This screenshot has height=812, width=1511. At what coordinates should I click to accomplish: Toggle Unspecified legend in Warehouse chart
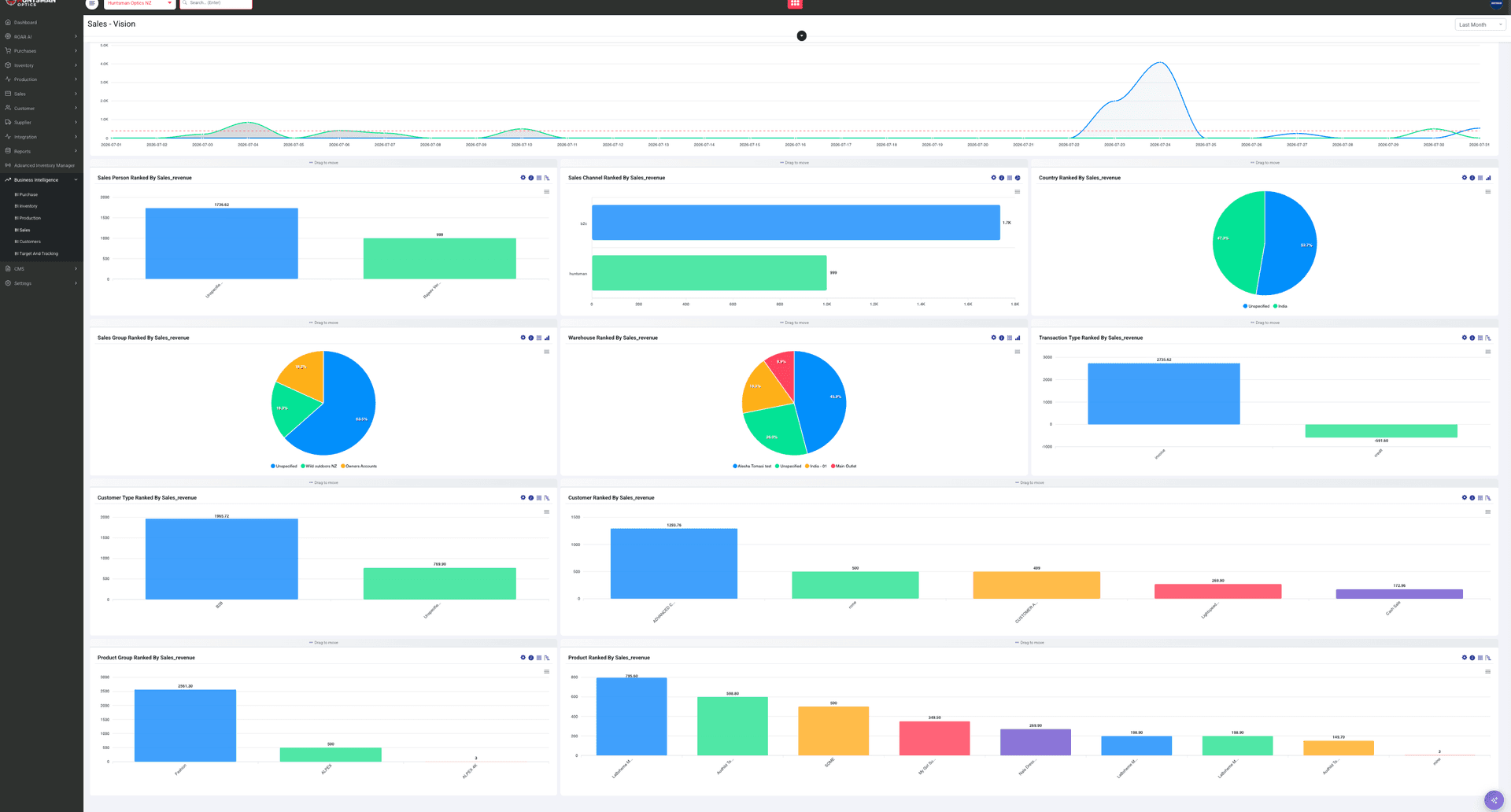[x=789, y=466]
